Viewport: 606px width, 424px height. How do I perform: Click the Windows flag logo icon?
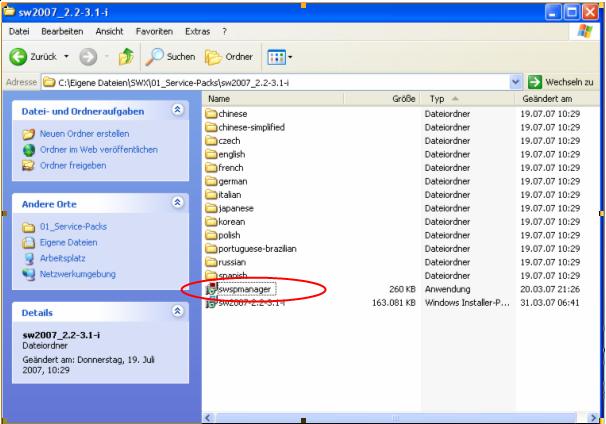click(x=584, y=32)
